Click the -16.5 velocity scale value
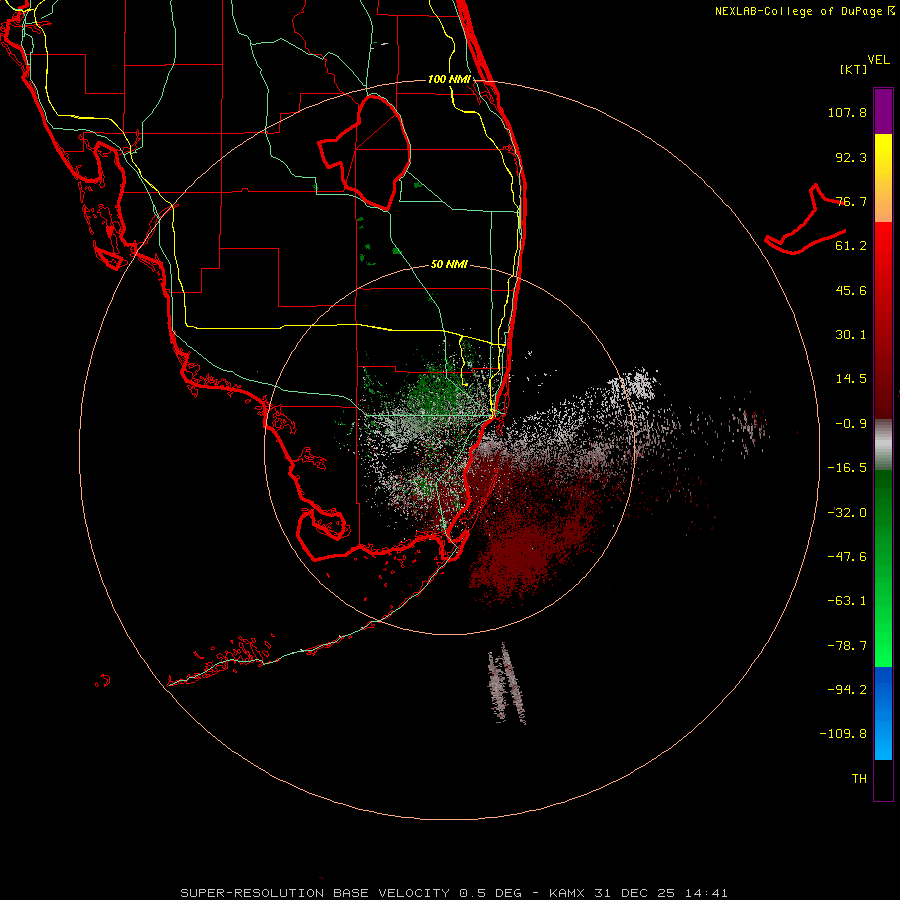The width and height of the screenshot is (900, 900). click(847, 468)
